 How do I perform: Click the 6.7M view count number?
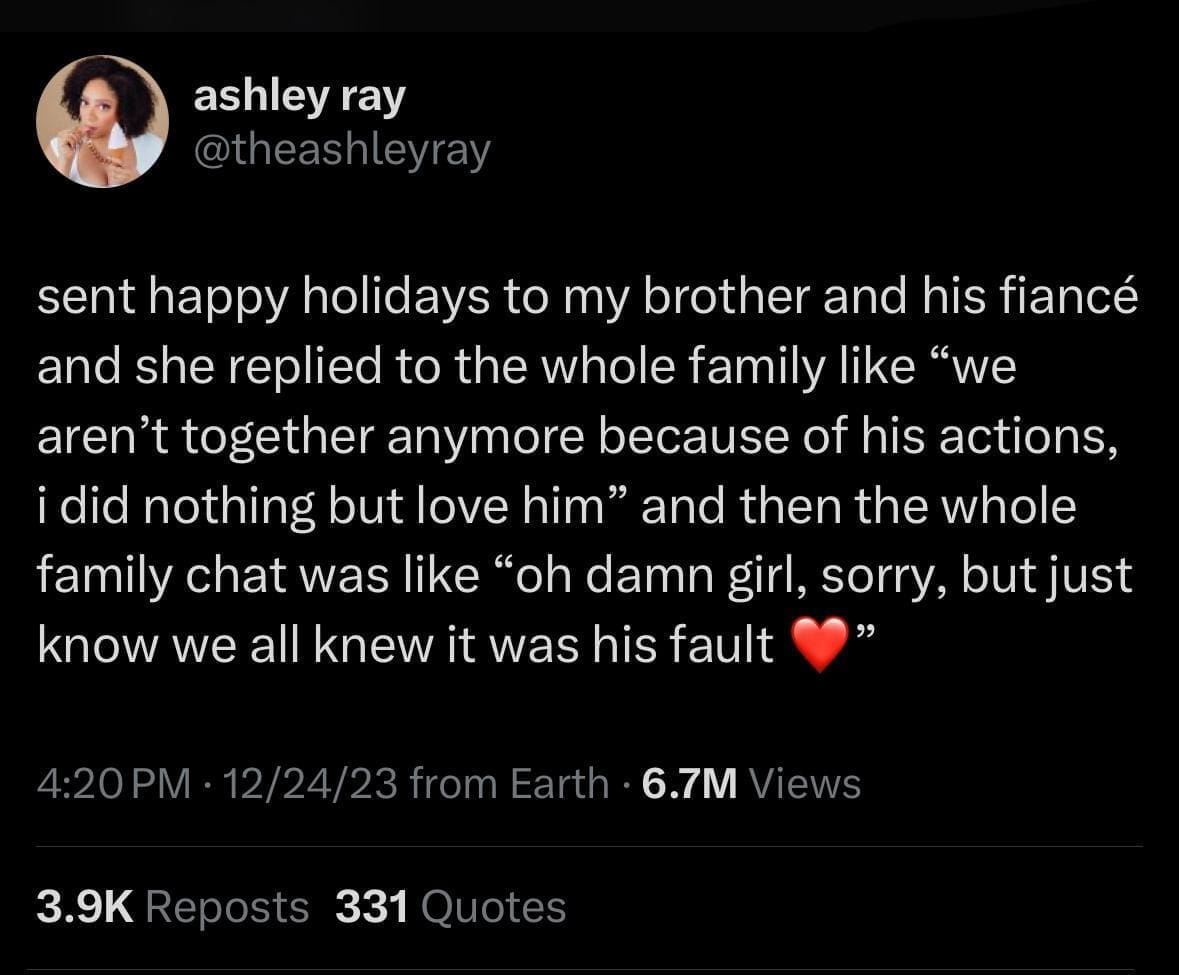coord(690,783)
